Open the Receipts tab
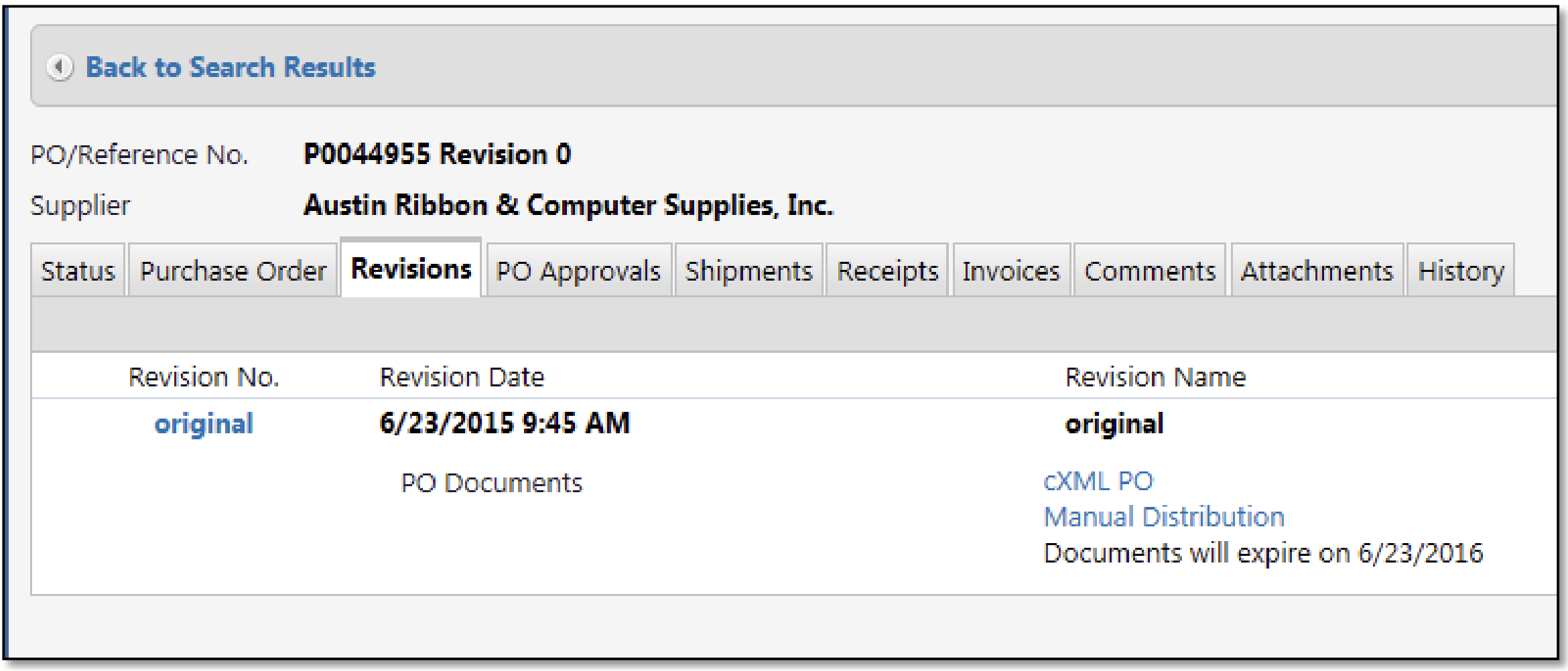The height and width of the screenshot is (671, 1568). (x=887, y=271)
